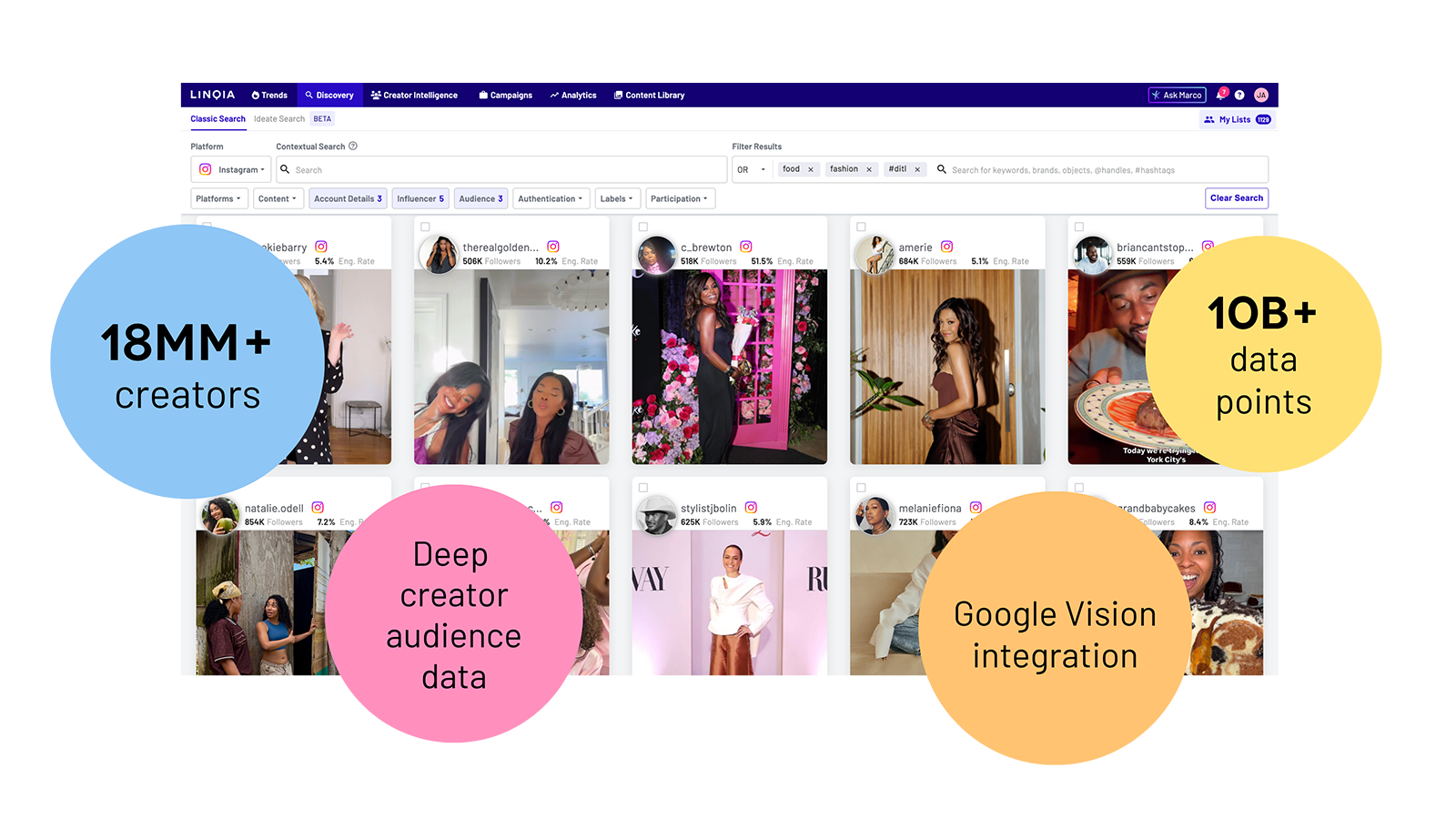Viewport: 1456px width, 819px height.
Task: Select the amerie card checkbox
Action: click(861, 227)
